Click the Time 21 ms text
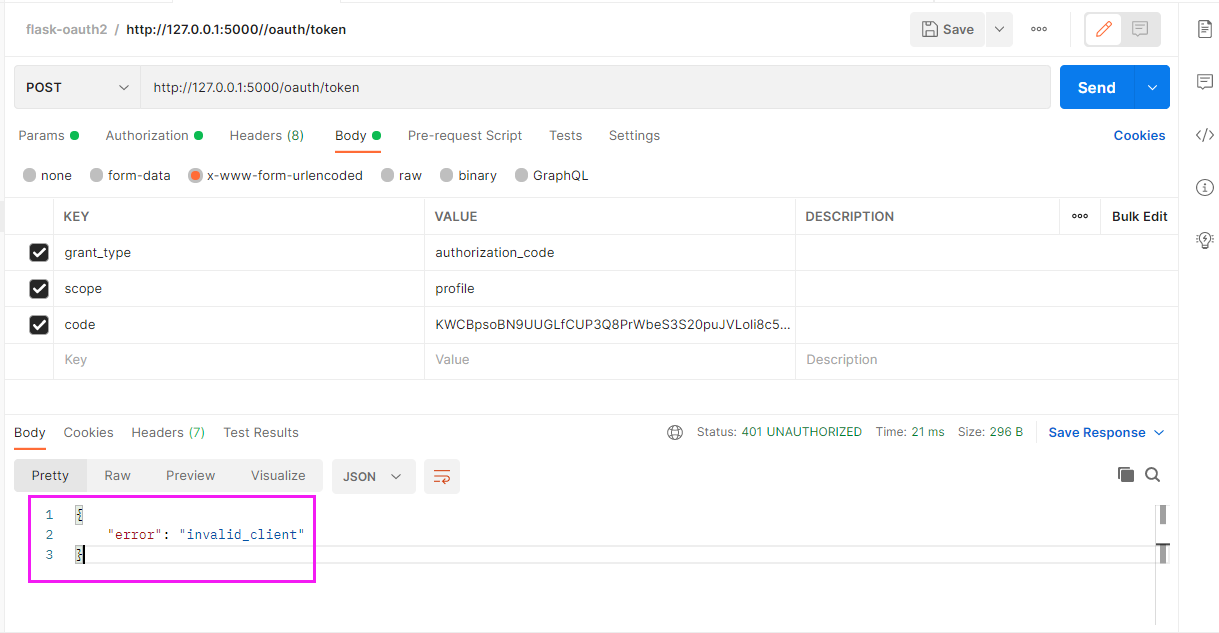This screenshot has height=633, width=1219. coord(910,432)
